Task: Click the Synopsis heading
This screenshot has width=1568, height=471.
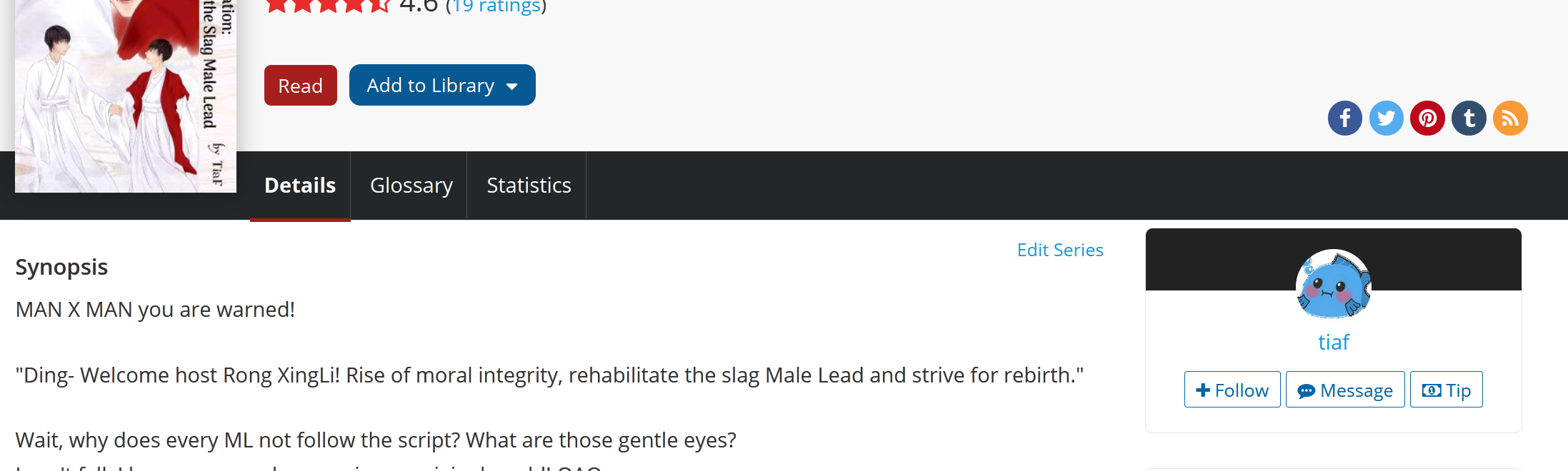Action: [61, 267]
